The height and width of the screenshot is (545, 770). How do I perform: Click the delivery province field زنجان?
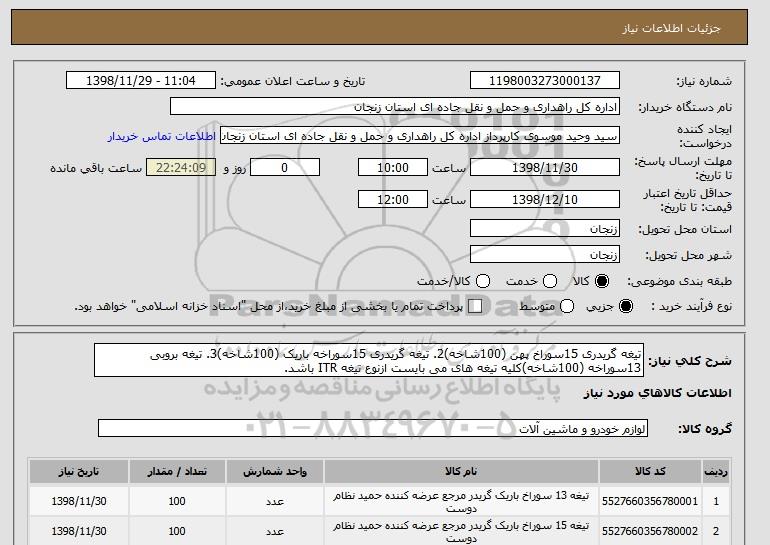point(545,229)
